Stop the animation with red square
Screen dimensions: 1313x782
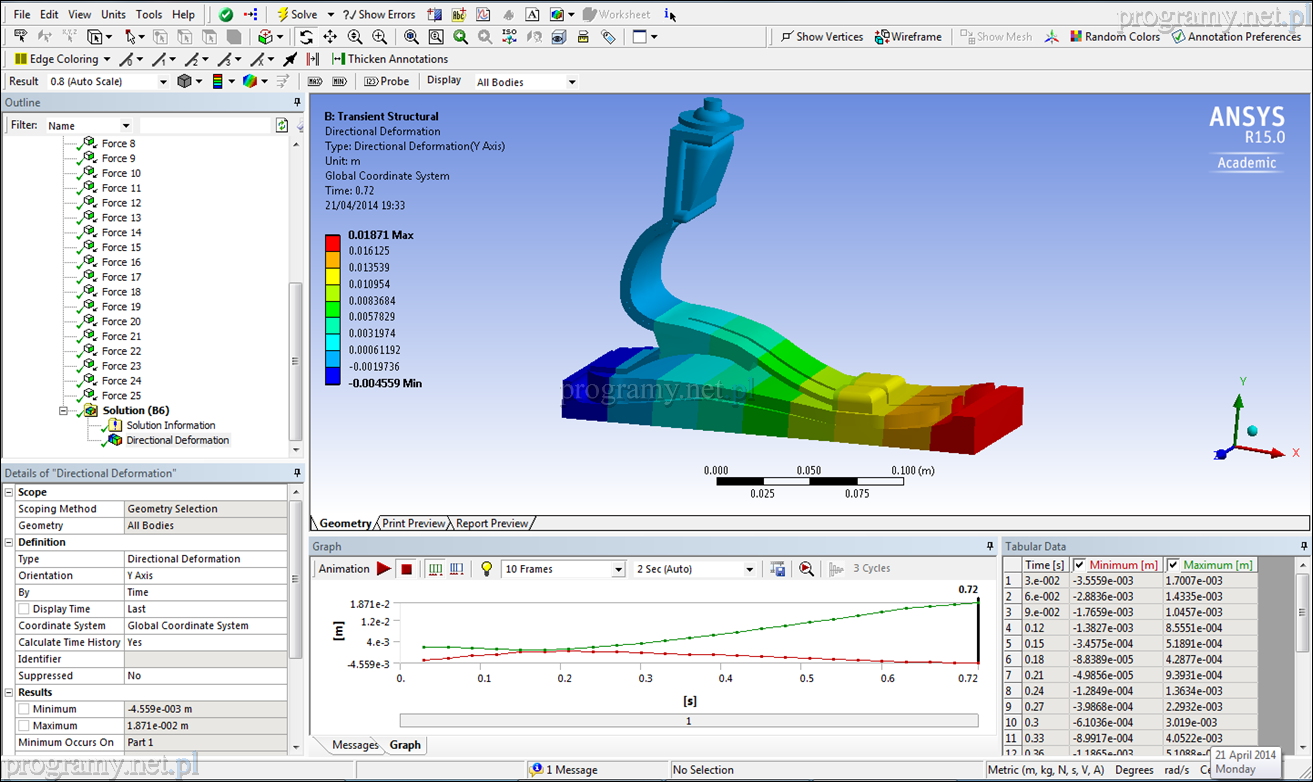point(406,569)
